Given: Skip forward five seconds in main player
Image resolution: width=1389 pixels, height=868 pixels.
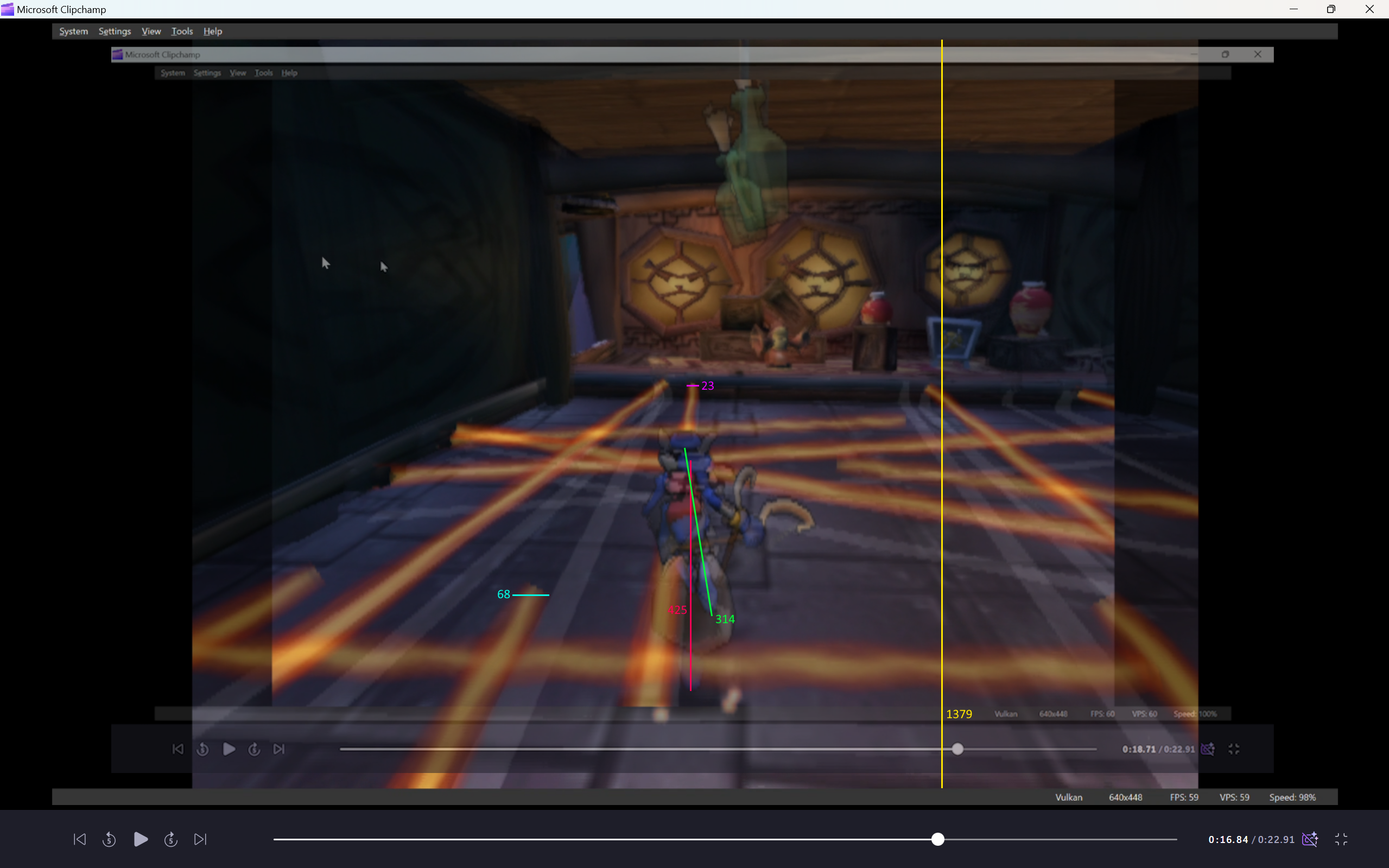Looking at the screenshot, I should pyautogui.click(x=170, y=839).
